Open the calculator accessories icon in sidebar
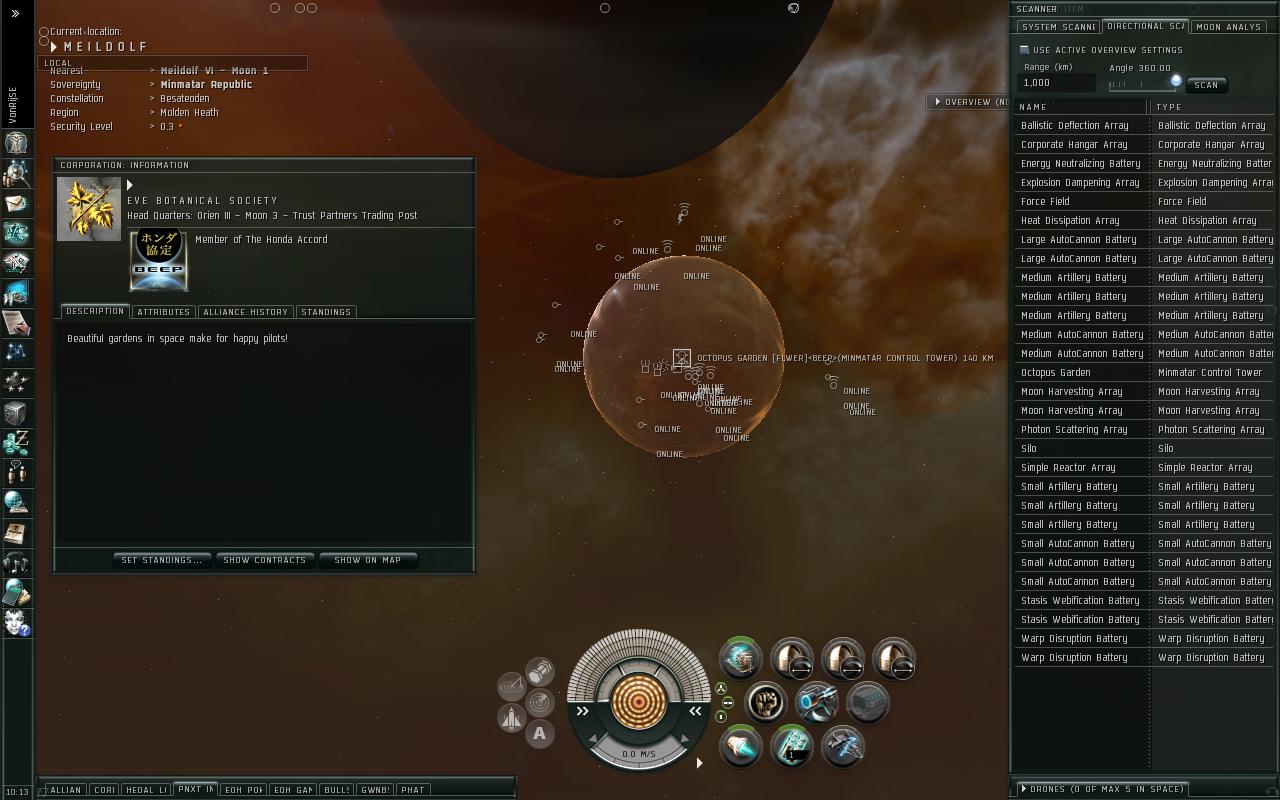Image resolution: width=1280 pixels, height=800 pixels. click(x=16, y=593)
